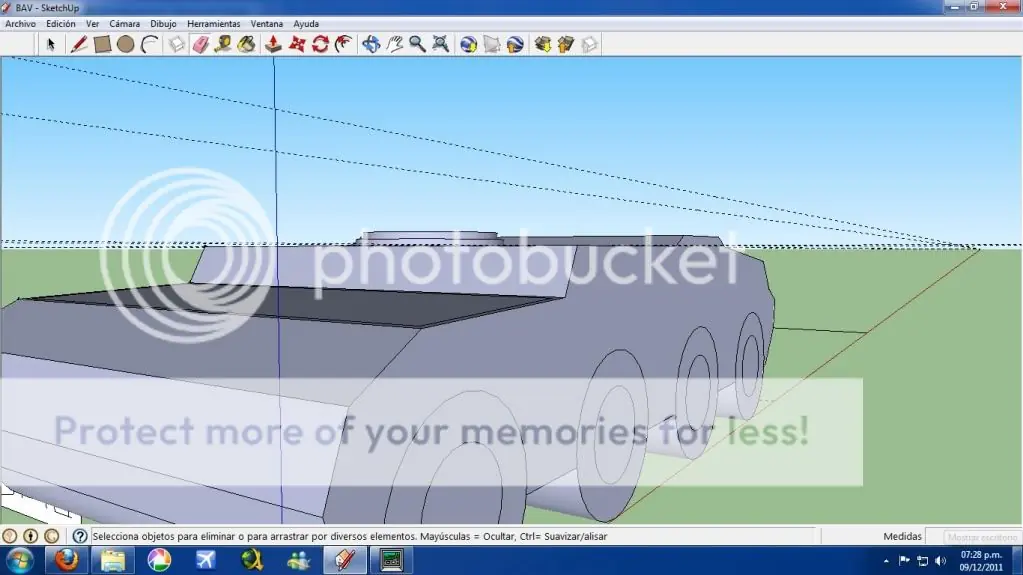Select the arrow Select tool
The image size is (1023, 575).
(x=51, y=44)
